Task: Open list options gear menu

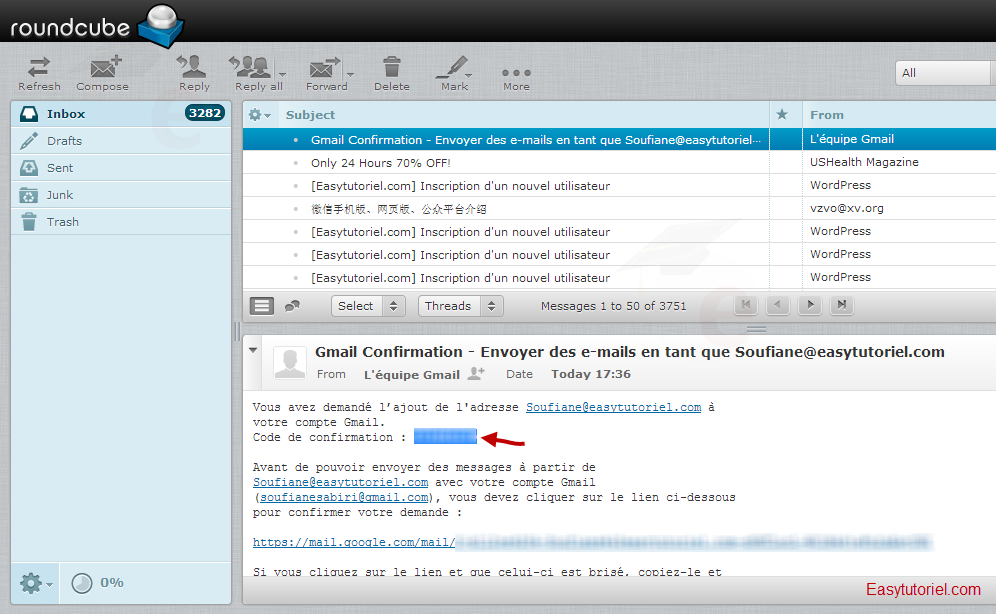Action: (259, 115)
